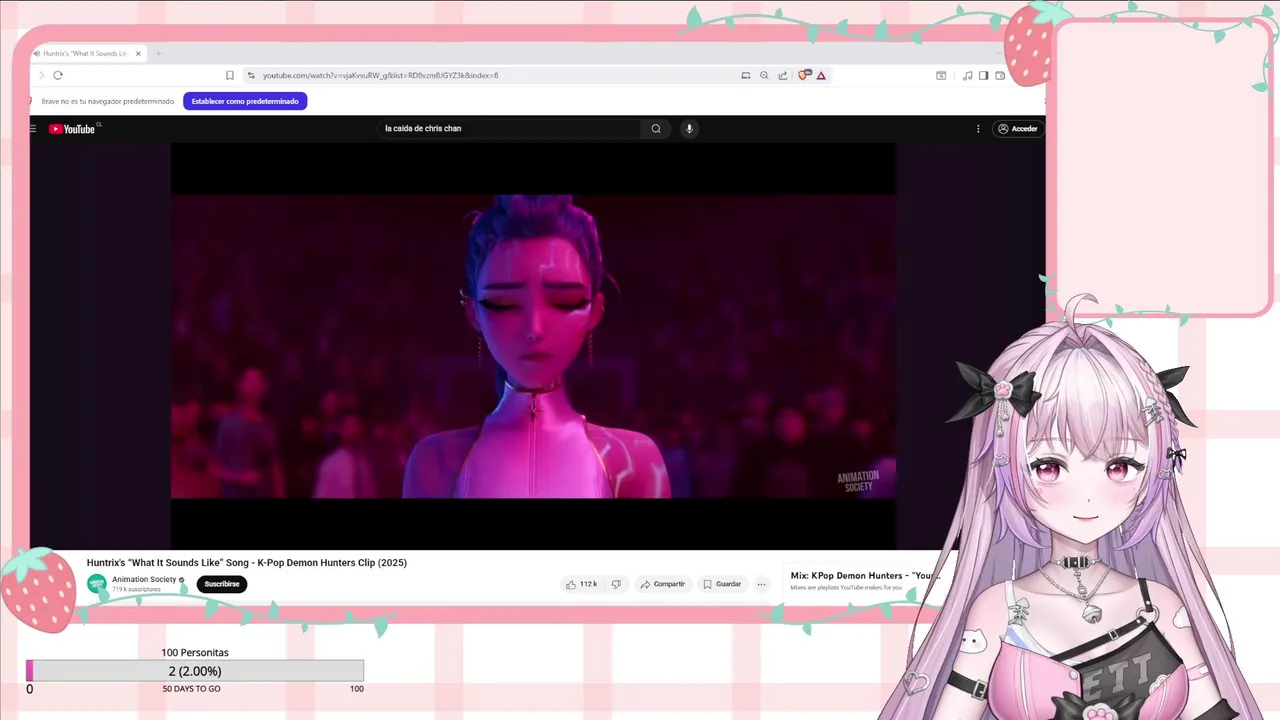The height and width of the screenshot is (720, 1280).
Task: Open more actions menu beside Guardar
Action: pyautogui.click(x=761, y=584)
